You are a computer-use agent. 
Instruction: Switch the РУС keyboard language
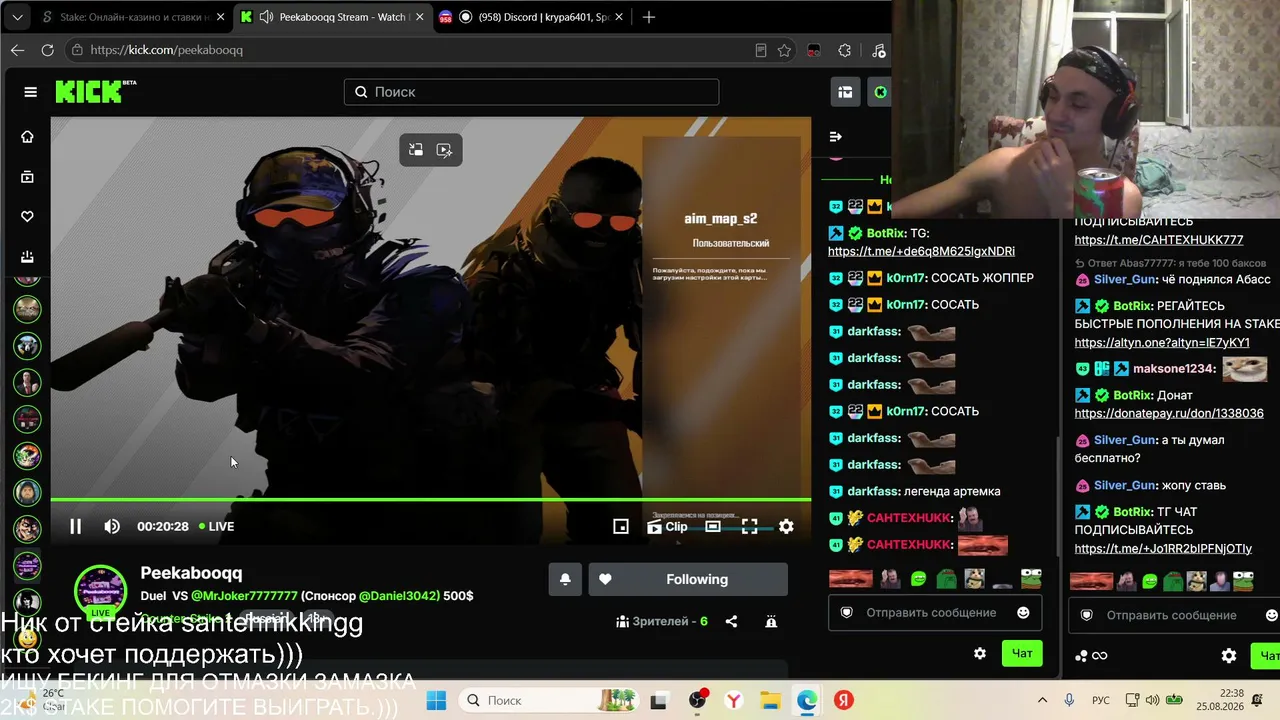pyautogui.click(x=1100, y=700)
